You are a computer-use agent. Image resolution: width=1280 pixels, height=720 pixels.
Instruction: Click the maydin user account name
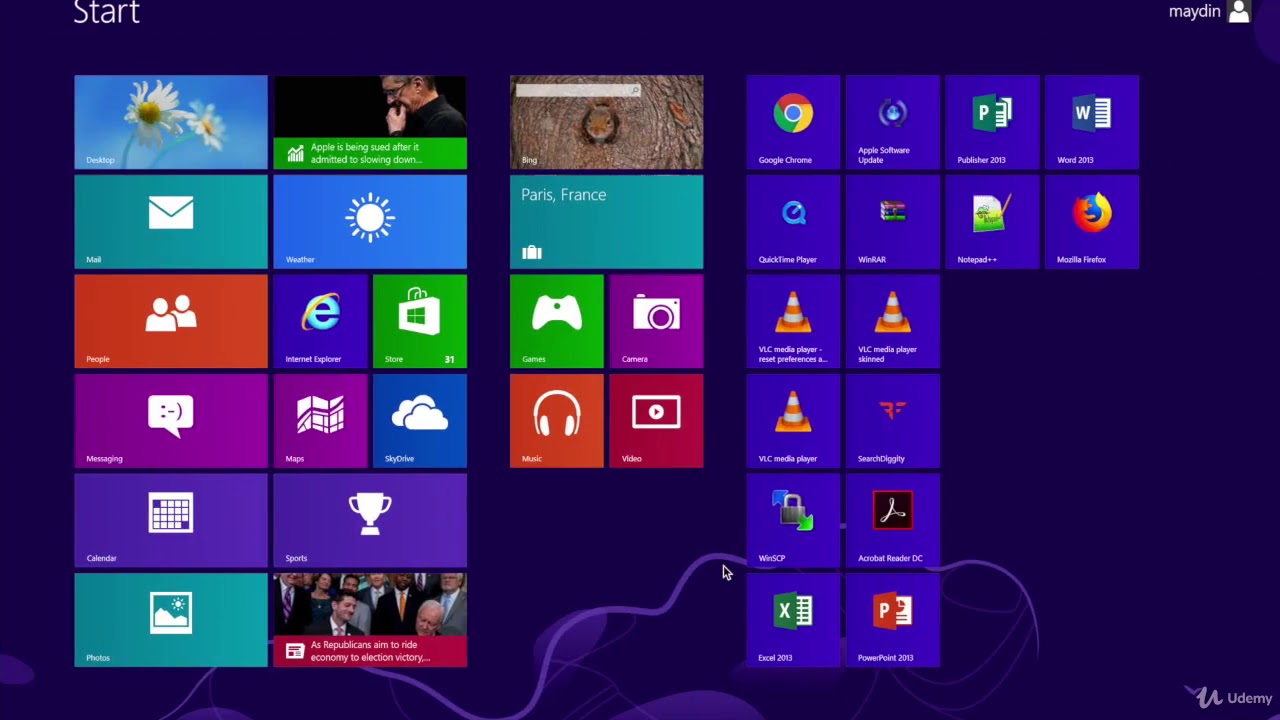click(x=1195, y=12)
